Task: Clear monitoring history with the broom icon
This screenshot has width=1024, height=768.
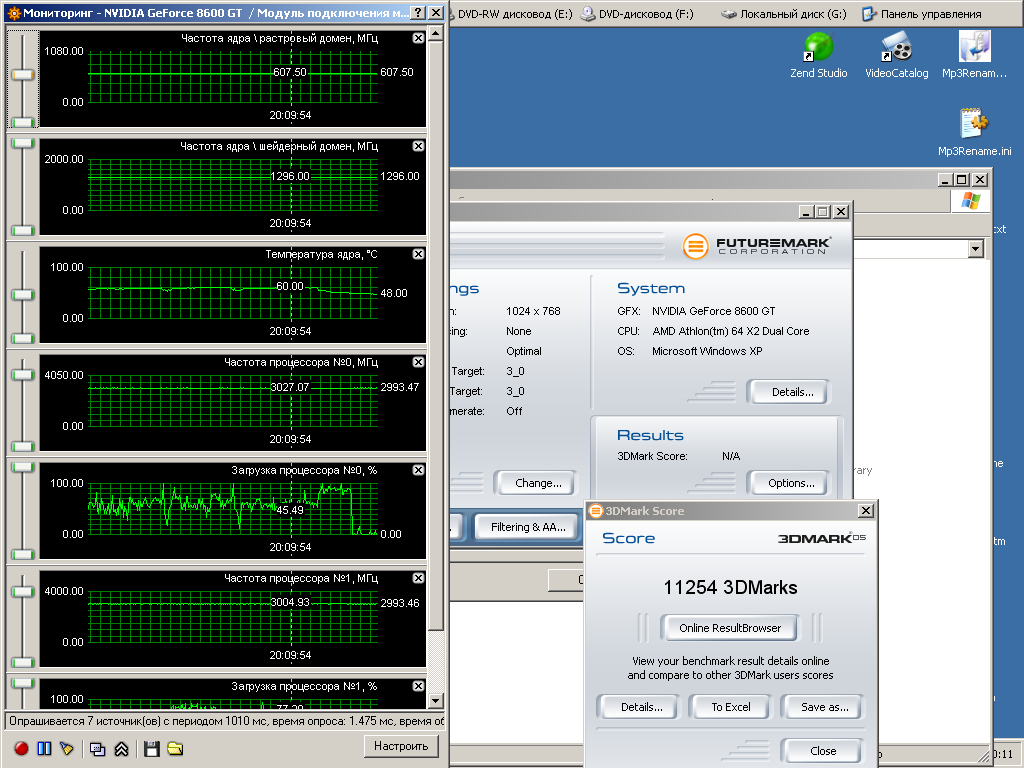Action: tap(67, 748)
